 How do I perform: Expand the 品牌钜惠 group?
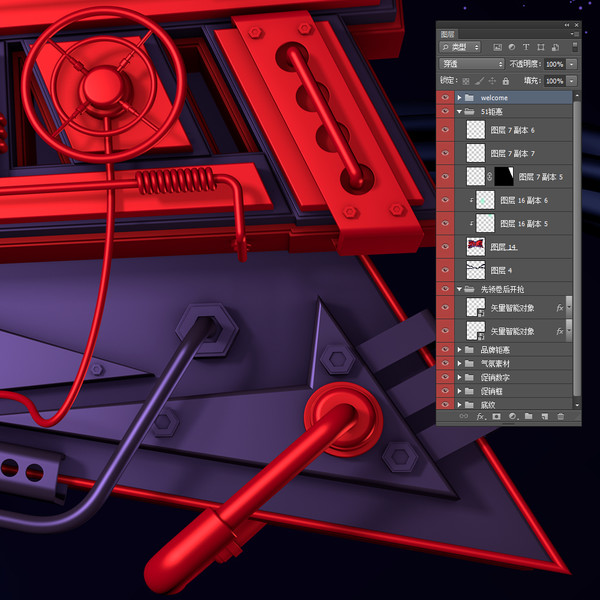click(x=459, y=349)
